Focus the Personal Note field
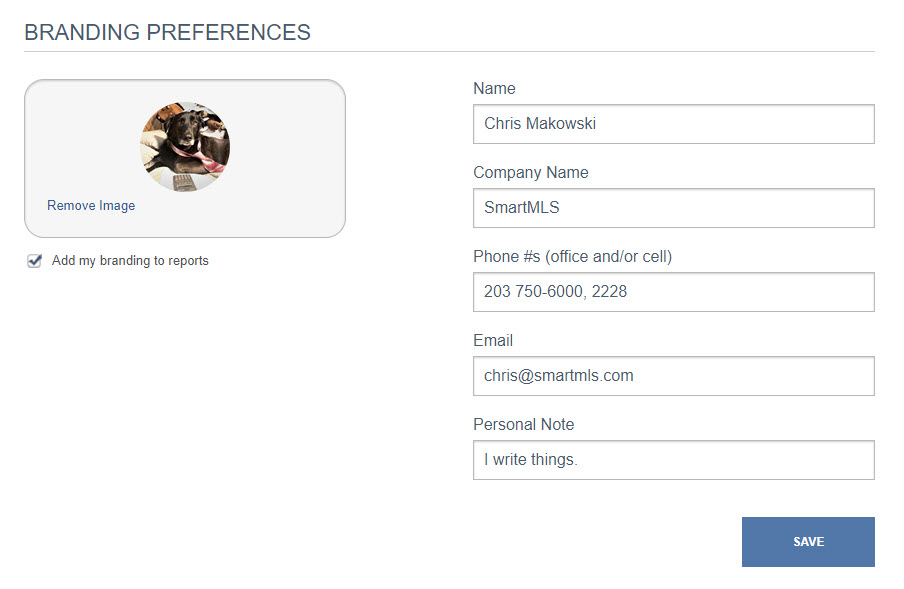 click(673, 460)
